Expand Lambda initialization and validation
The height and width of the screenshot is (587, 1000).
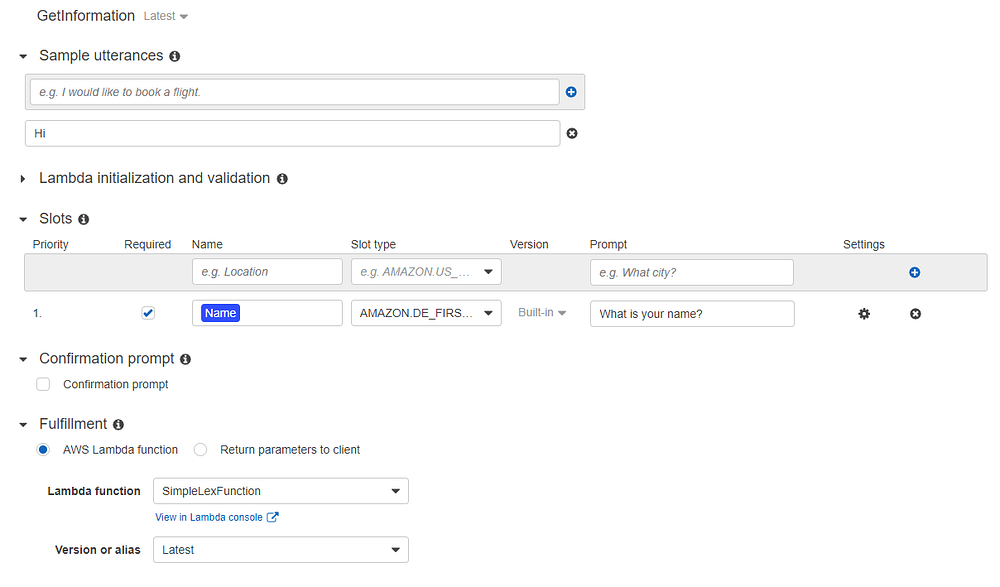(22, 178)
